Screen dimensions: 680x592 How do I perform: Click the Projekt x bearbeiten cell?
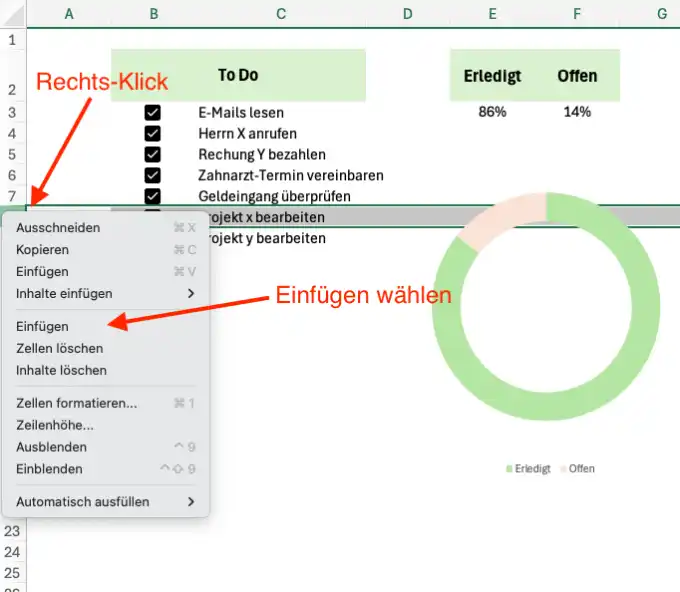click(x=287, y=217)
